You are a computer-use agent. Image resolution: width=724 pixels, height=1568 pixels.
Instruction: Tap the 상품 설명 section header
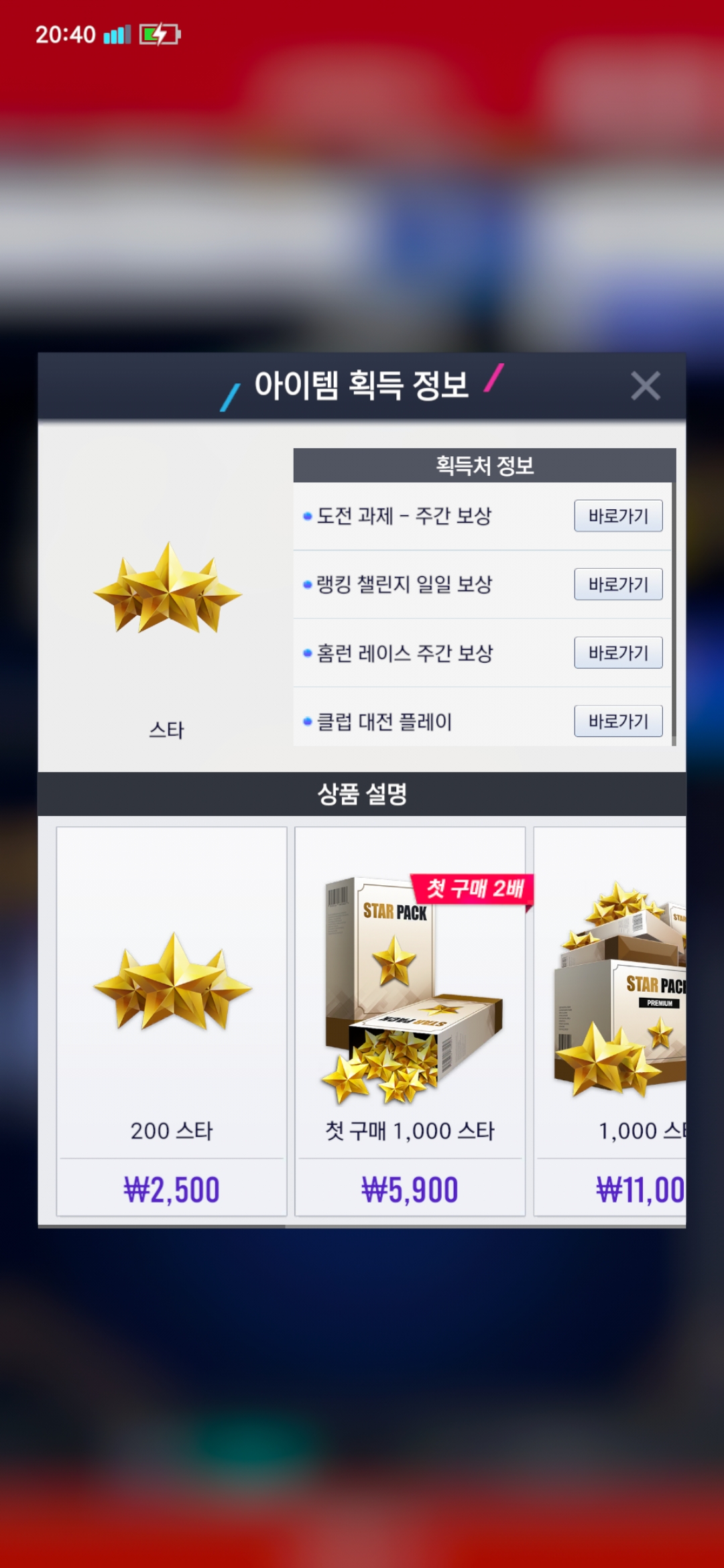(362, 794)
